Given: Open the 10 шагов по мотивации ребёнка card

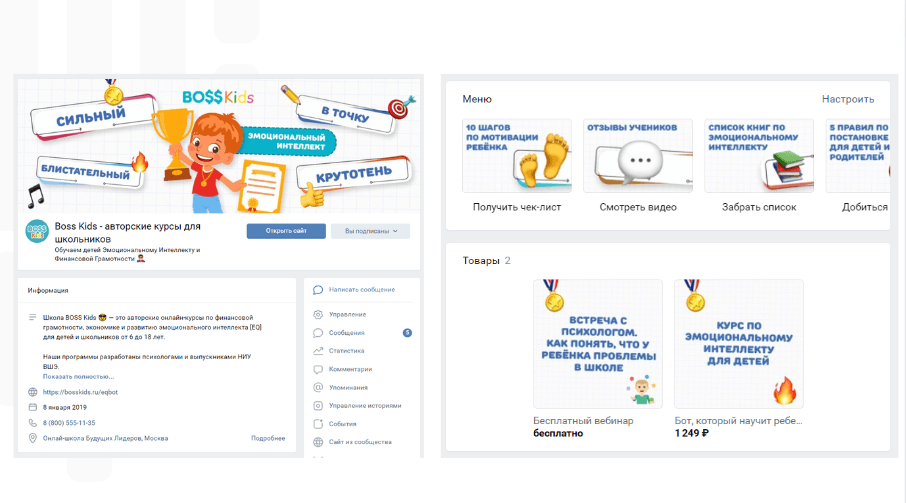Looking at the screenshot, I should click(517, 156).
